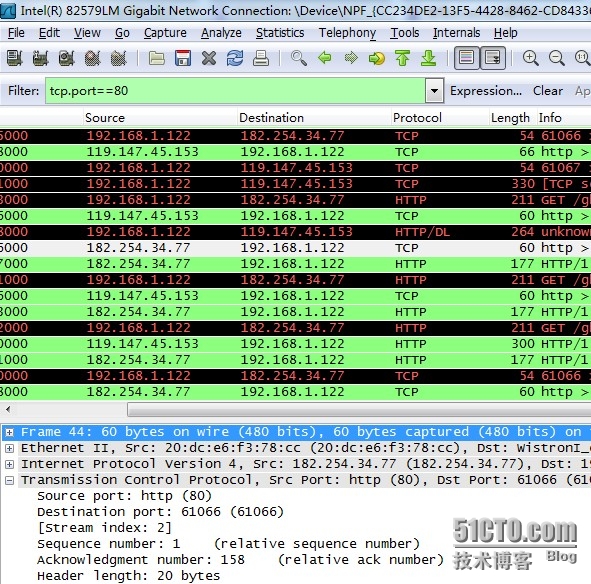The height and width of the screenshot is (584, 591).
Task: Restart the running live capture
Action: (x=119, y=58)
